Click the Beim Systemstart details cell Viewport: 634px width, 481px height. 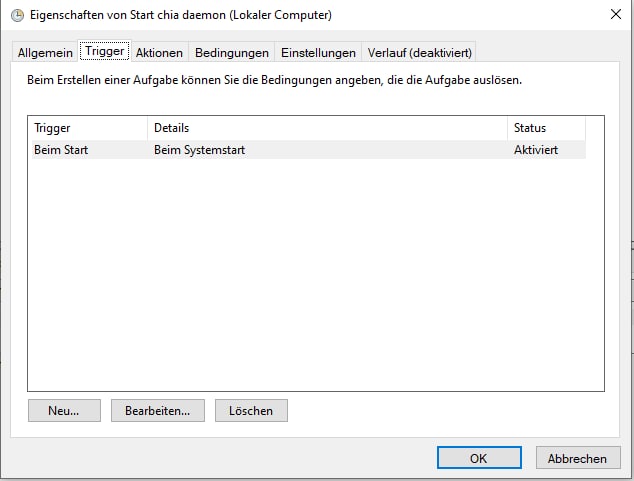[200, 150]
